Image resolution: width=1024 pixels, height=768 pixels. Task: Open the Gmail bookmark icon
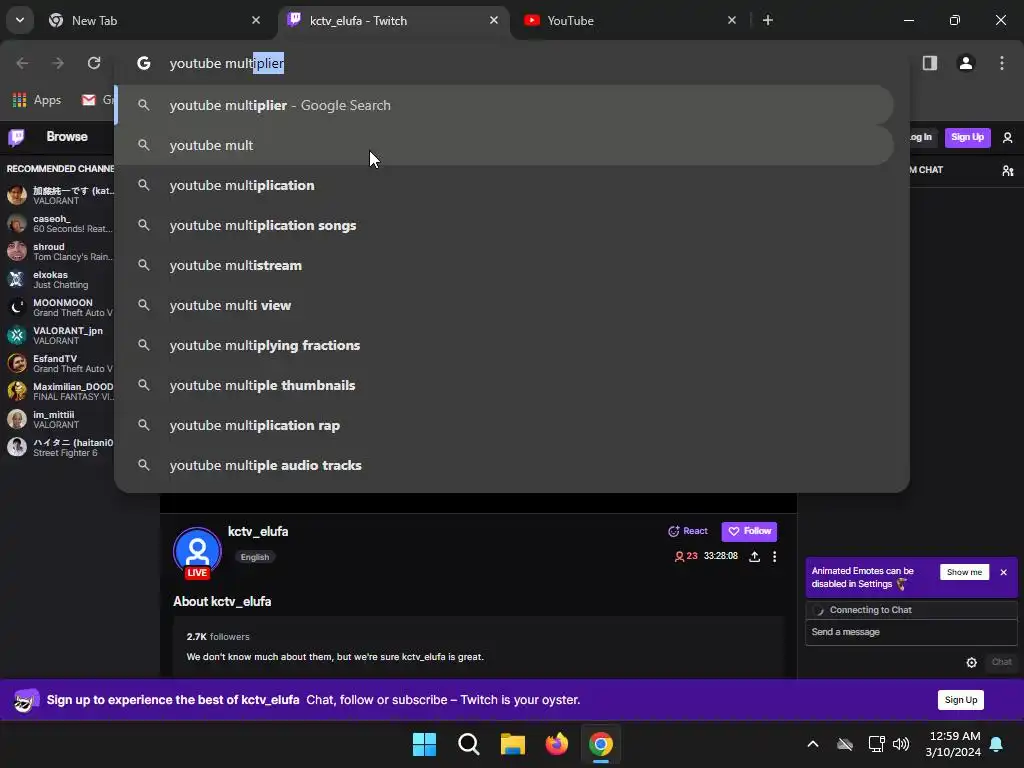[x=88, y=100]
